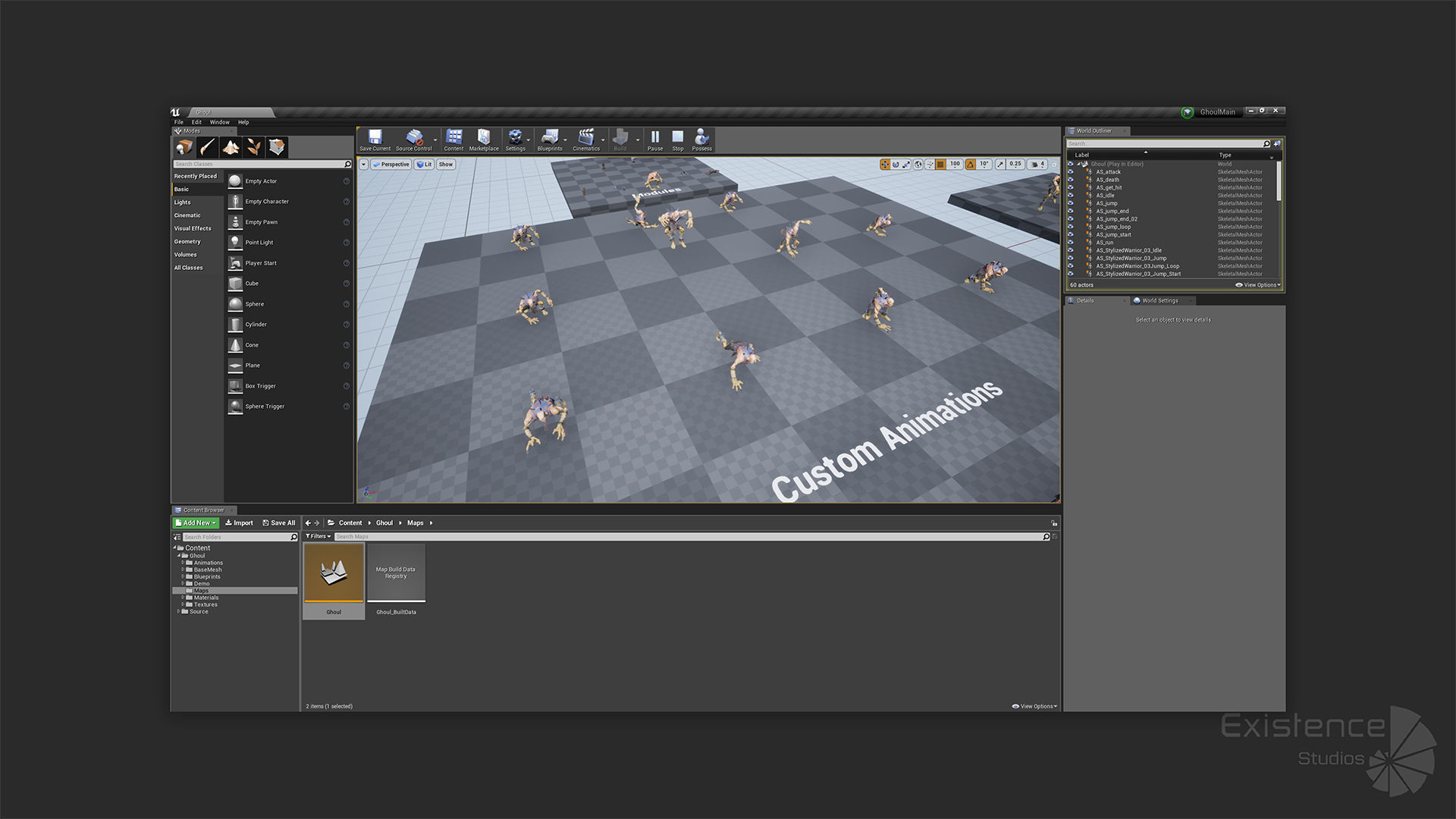Select the Lights category
The width and height of the screenshot is (1456, 819).
coord(183,202)
